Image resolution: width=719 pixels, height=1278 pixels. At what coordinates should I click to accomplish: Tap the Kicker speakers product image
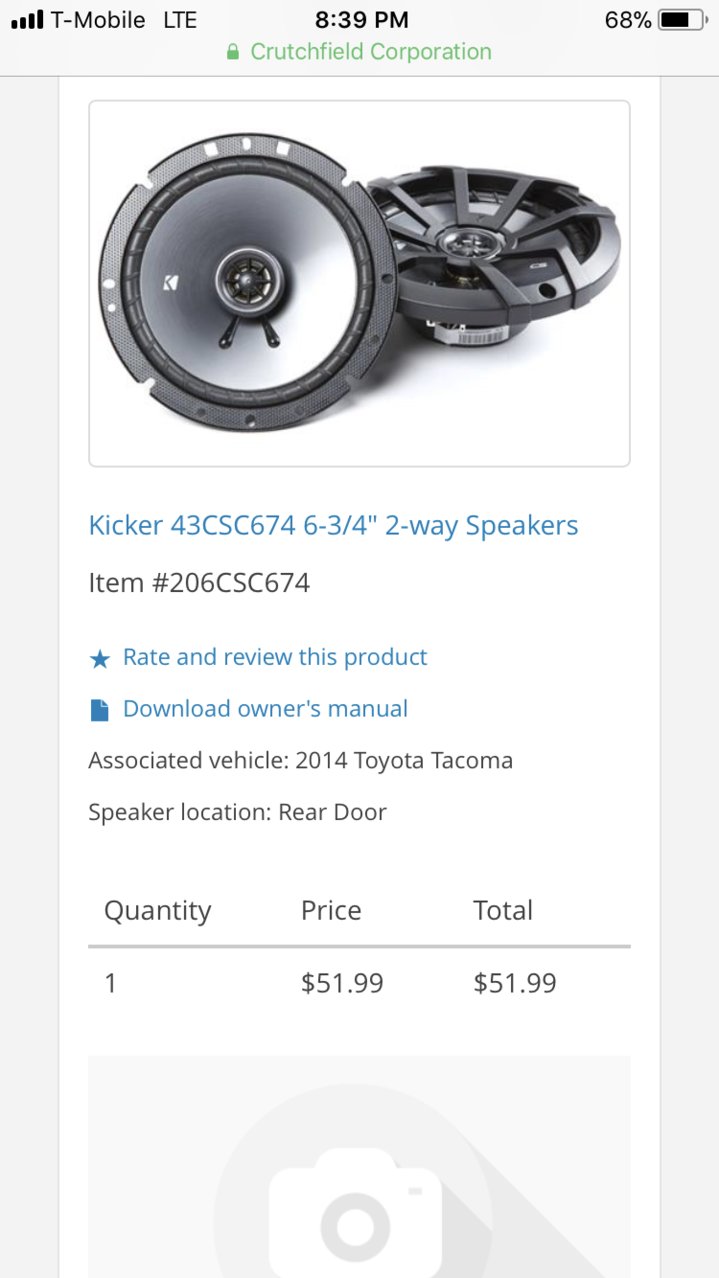(359, 283)
